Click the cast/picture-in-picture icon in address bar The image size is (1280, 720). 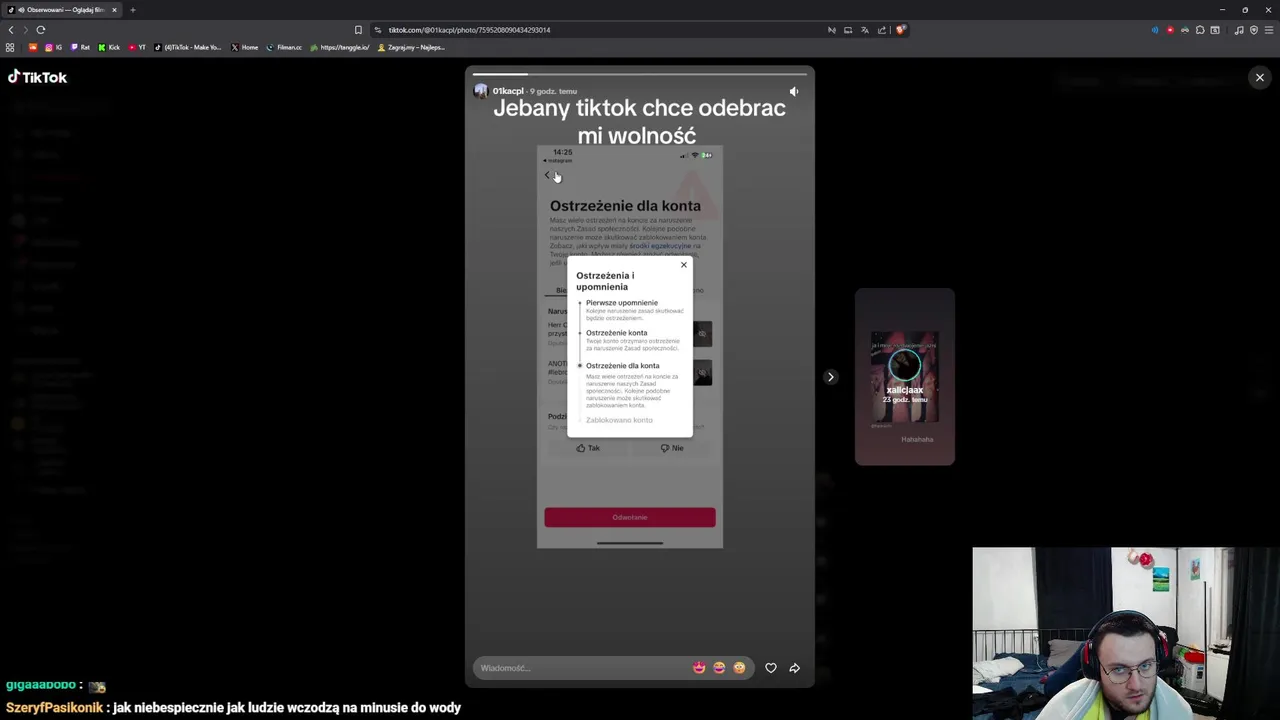point(848,30)
